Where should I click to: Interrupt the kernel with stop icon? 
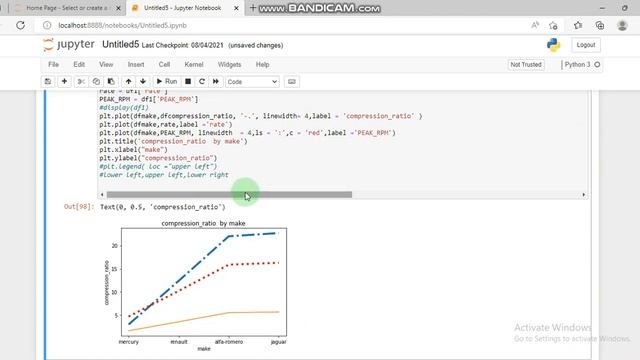[188, 82]
